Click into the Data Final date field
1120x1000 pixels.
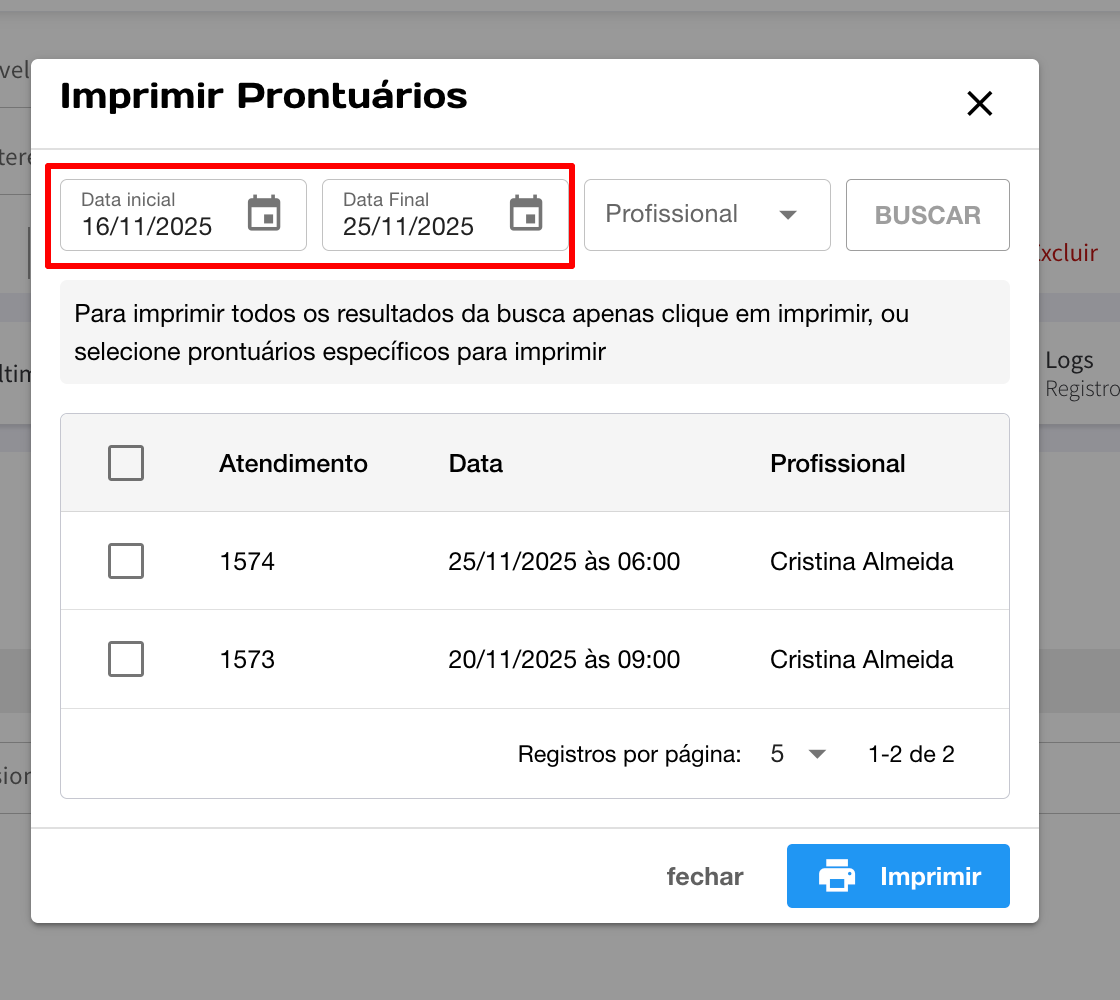coord(410,226)
